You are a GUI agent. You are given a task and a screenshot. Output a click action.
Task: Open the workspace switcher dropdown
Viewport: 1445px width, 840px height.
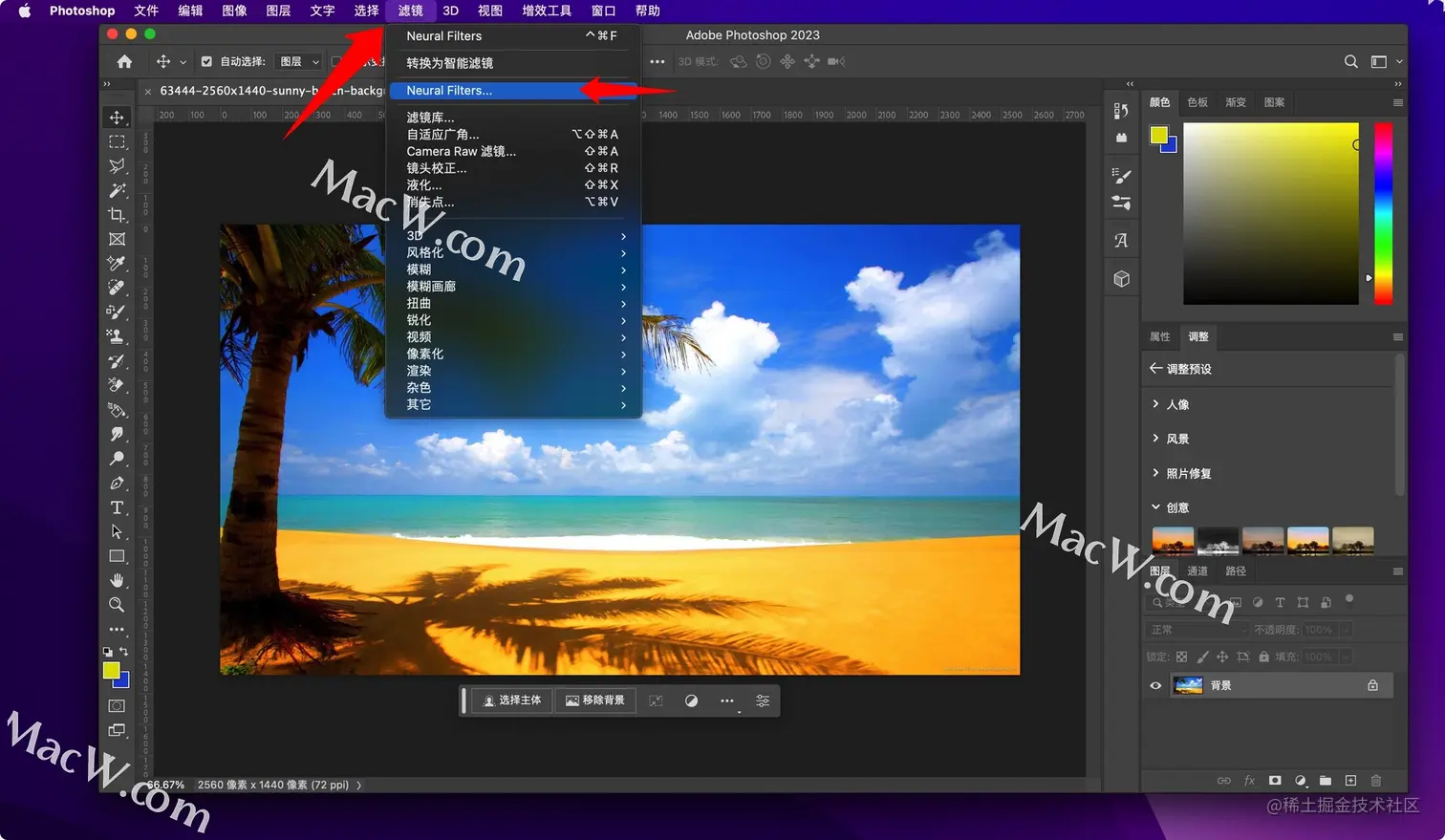coord(1386,61)
